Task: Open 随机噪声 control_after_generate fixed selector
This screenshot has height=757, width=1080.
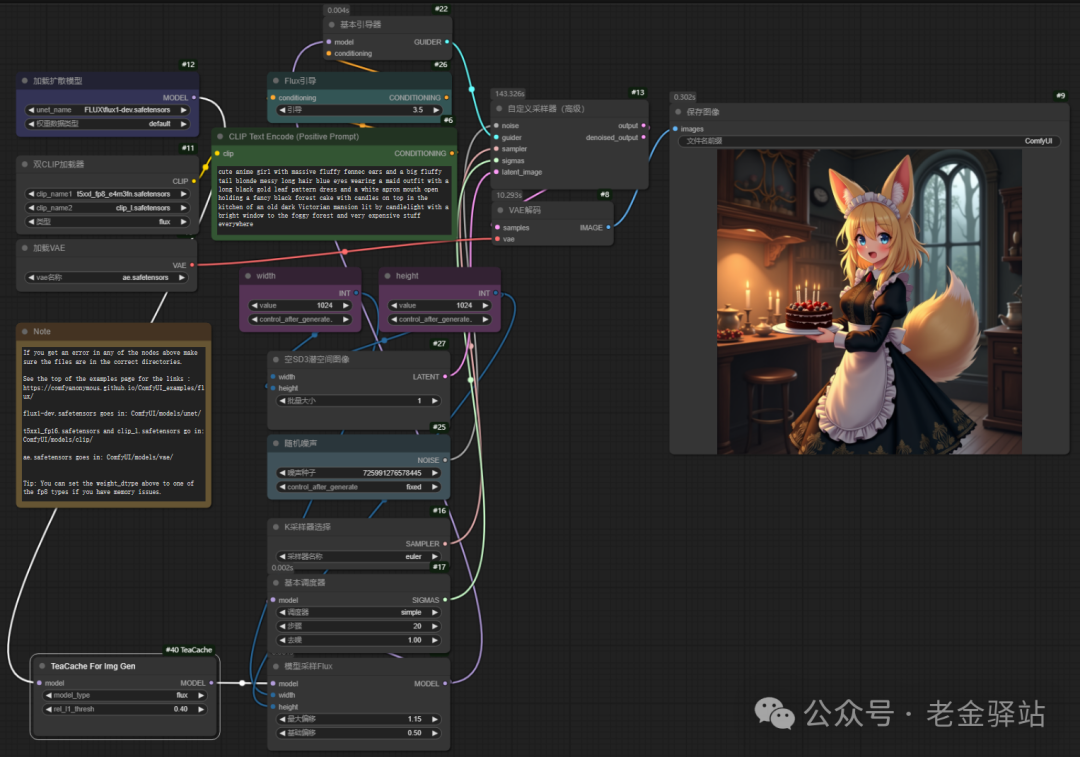Action: (x=359, y=487)
